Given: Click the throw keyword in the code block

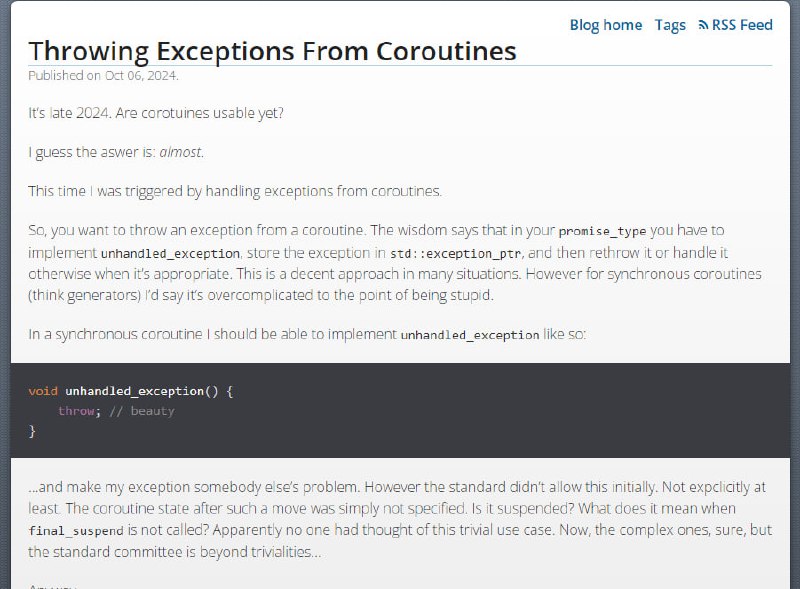Looking at the screenshot, I should [76, 411].
